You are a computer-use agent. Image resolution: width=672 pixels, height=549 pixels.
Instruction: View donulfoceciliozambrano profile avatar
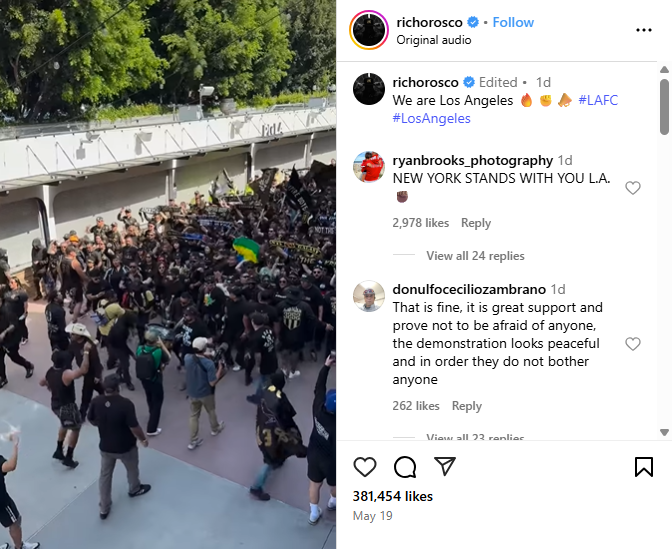369,296
